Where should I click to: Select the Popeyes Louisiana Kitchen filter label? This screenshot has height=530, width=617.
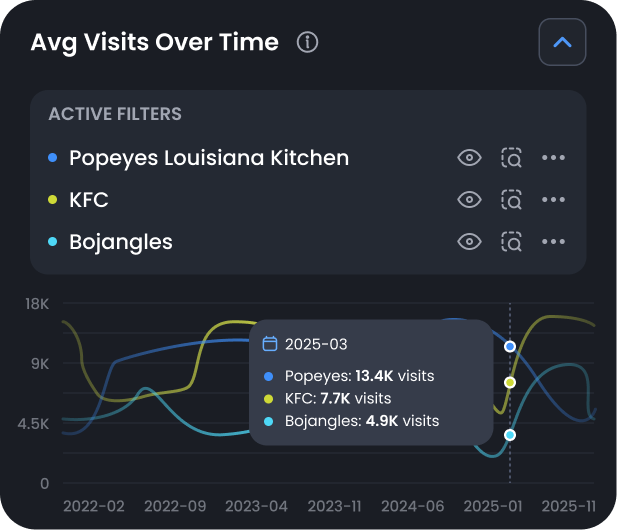(209, 158)
